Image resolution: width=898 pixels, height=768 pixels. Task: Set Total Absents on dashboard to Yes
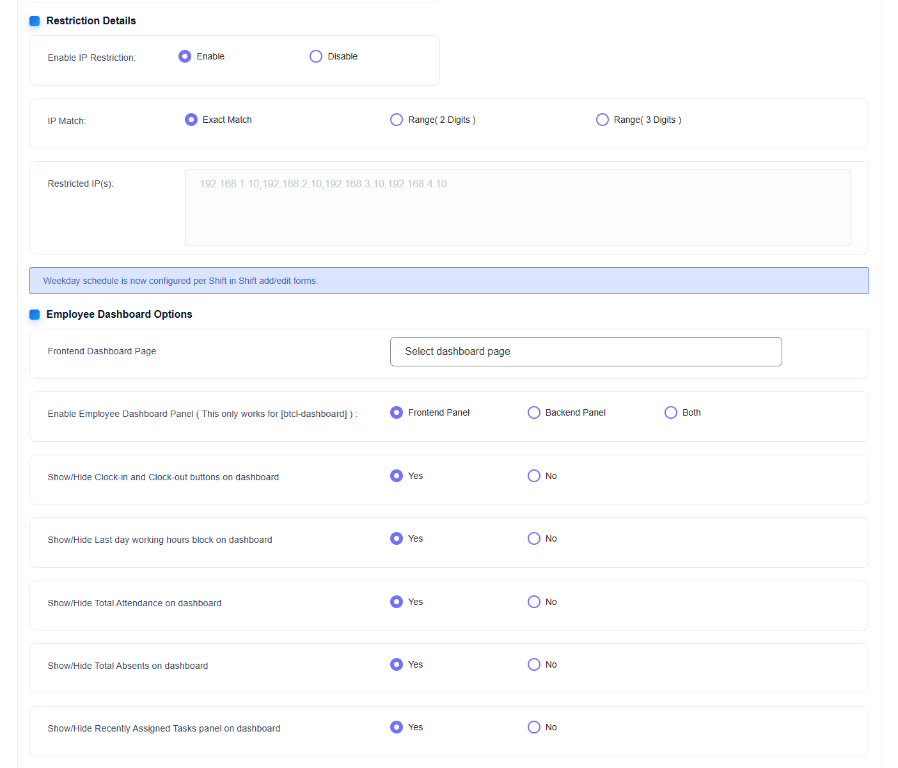pos(396,664)
